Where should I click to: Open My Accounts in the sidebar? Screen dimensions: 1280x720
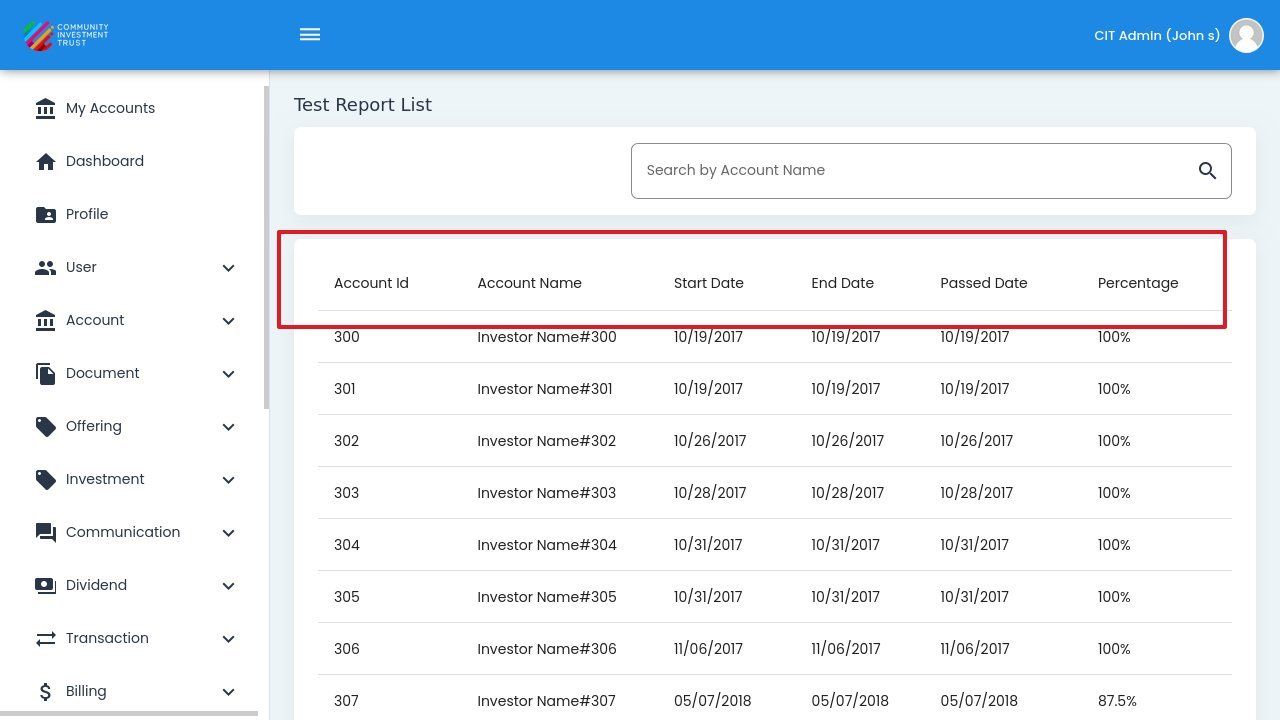tap(110, 108)
